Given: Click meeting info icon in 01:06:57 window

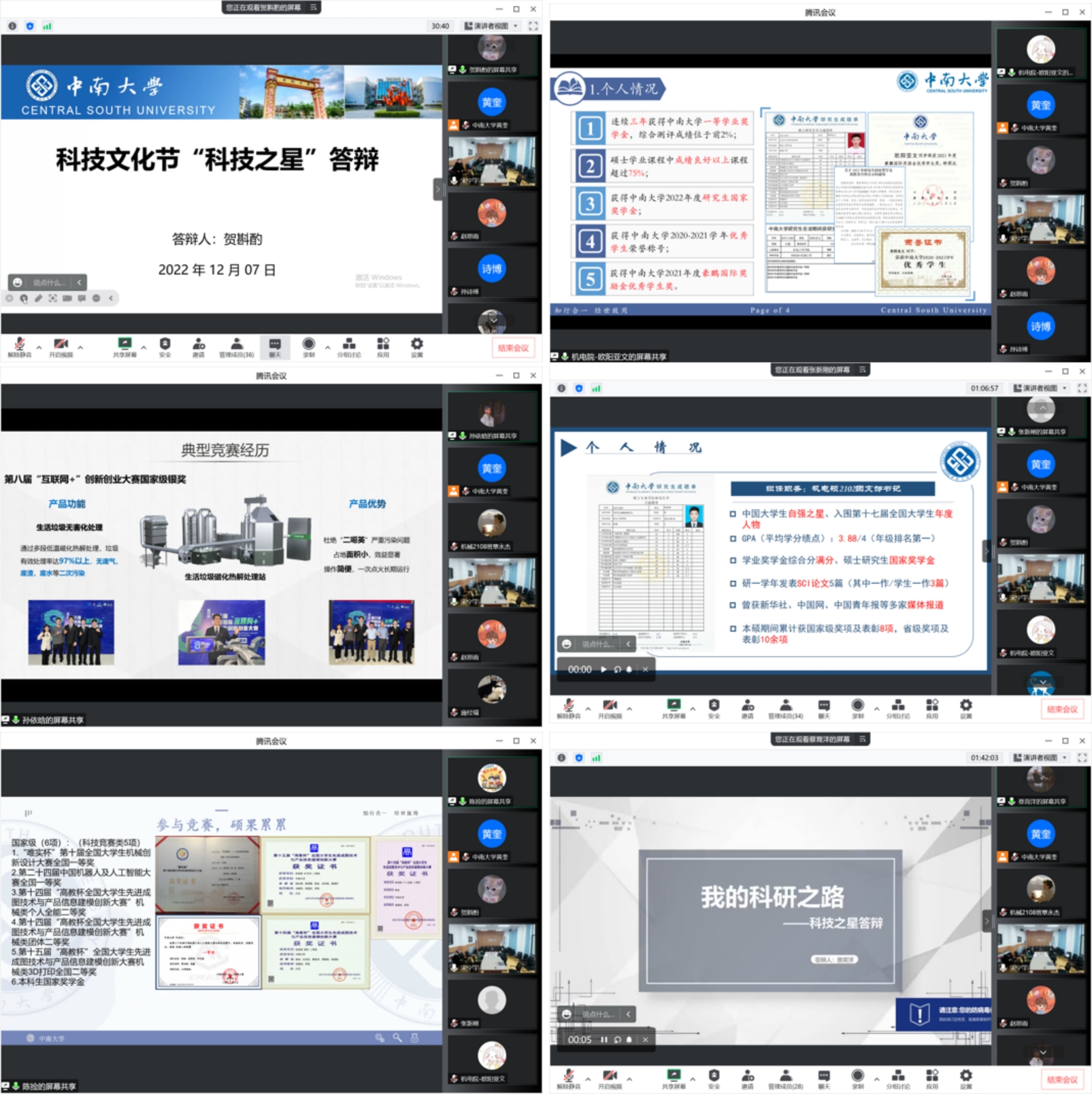Looking at the screenshot, I should coord(561,388).
